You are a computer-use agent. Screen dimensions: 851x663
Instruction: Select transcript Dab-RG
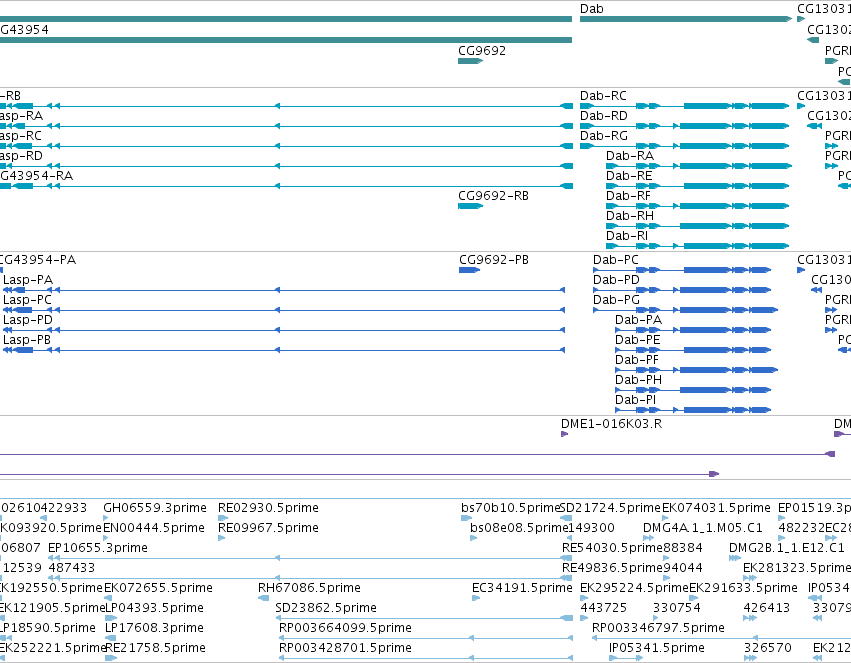[x=684, y=146]
